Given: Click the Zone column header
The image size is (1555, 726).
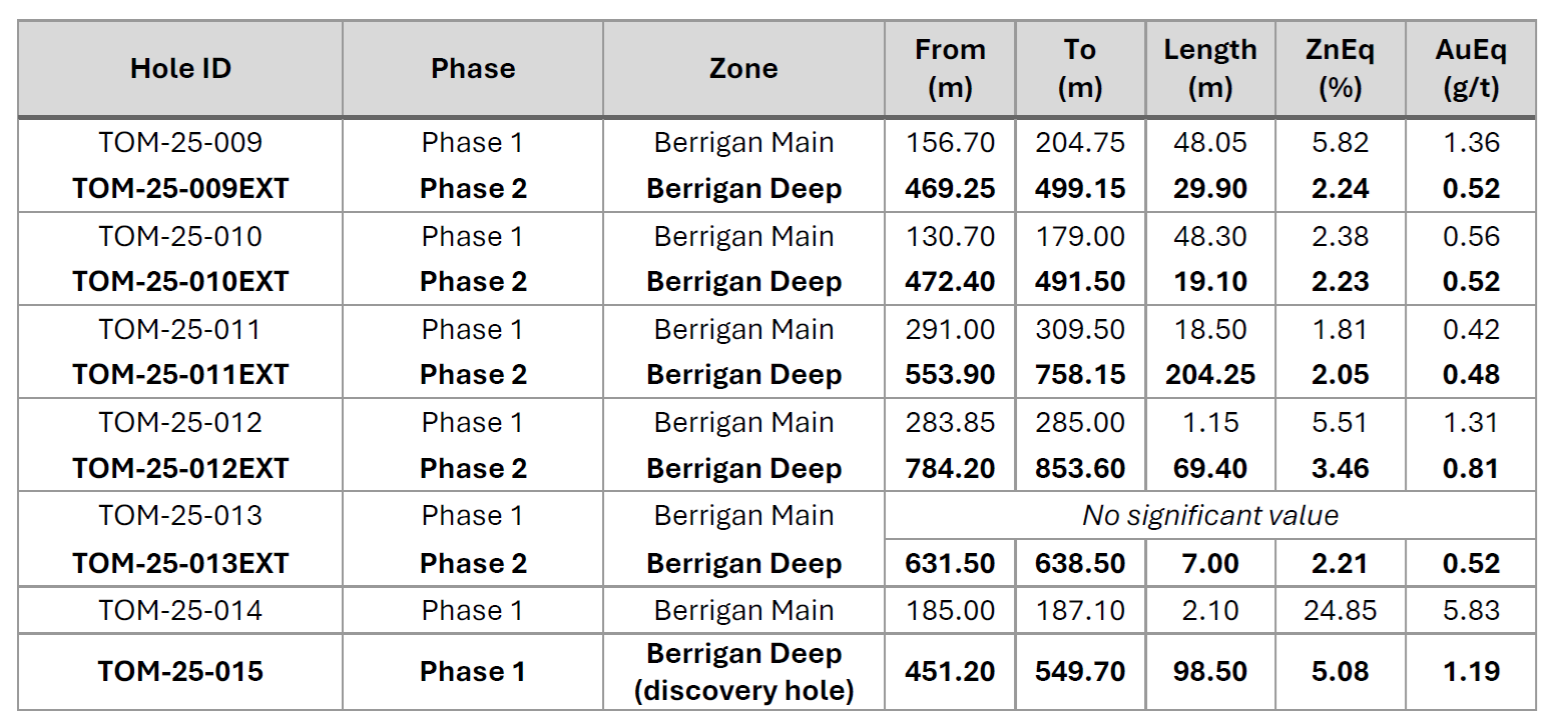Looking at the screenshot, I should pos(743,69).
